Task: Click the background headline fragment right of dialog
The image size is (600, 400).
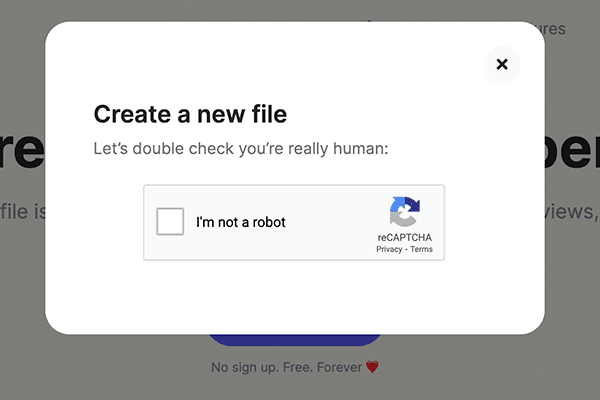Action: click(x=572, y=150)
